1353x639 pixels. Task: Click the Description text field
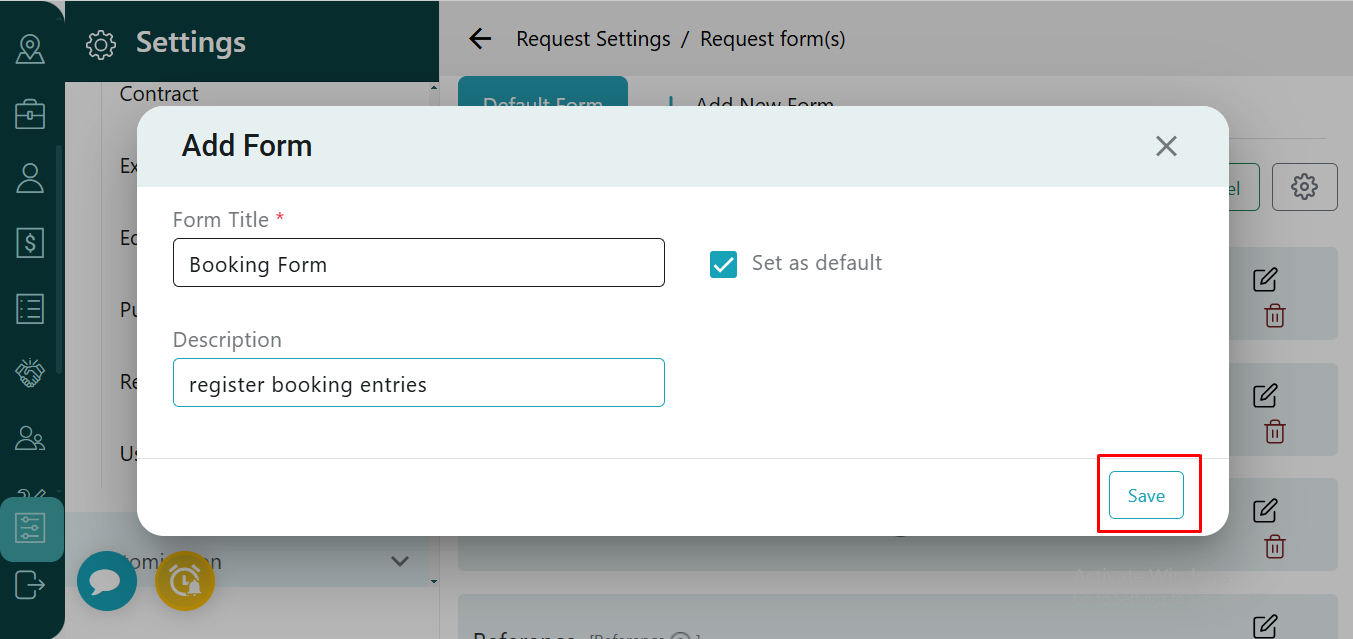pos(418,384)
